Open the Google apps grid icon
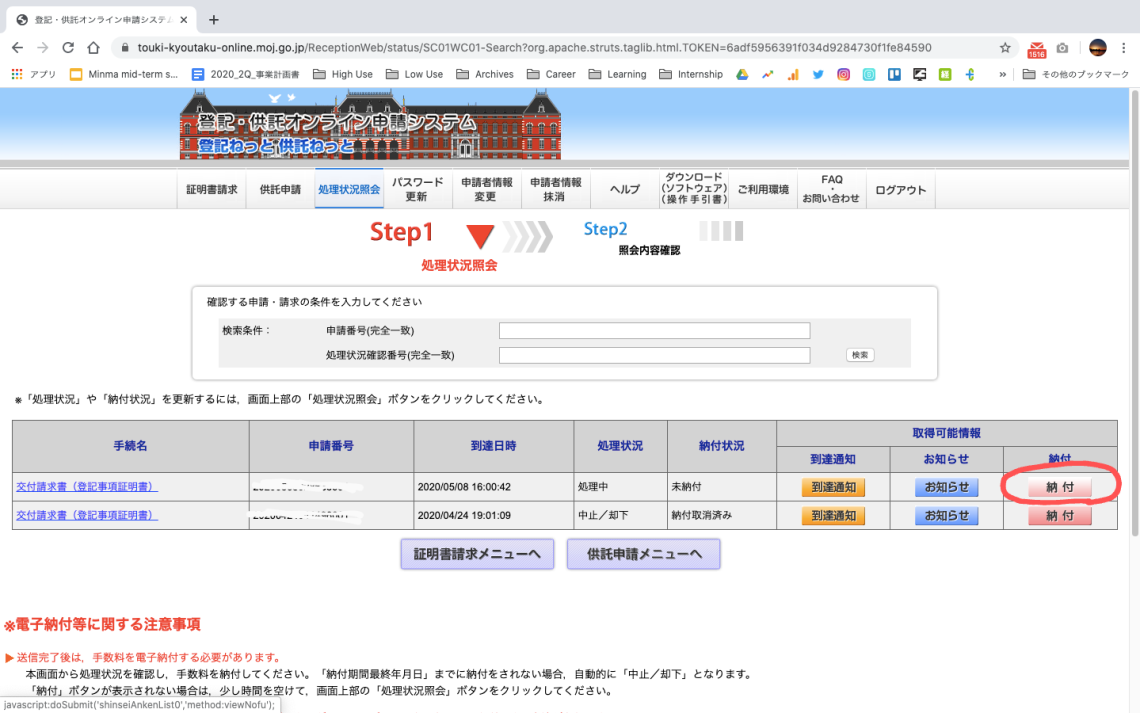 tap(17, 73)
